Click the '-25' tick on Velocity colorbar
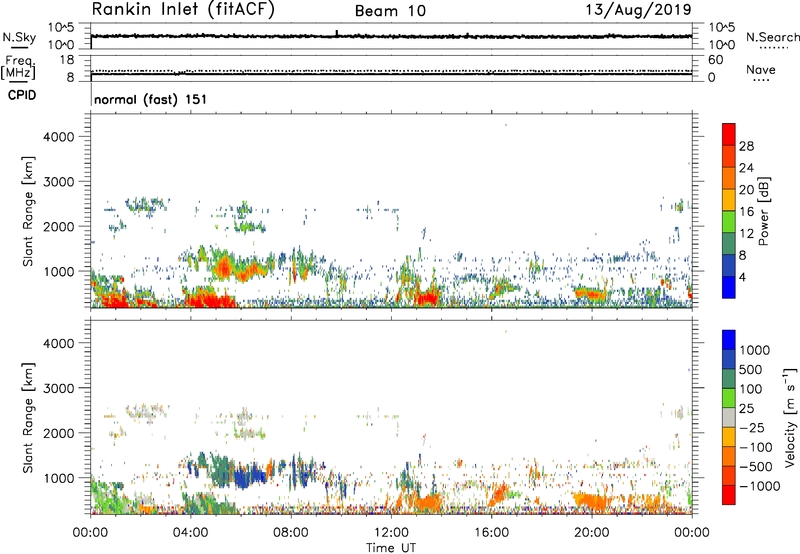 pos(752,427)
